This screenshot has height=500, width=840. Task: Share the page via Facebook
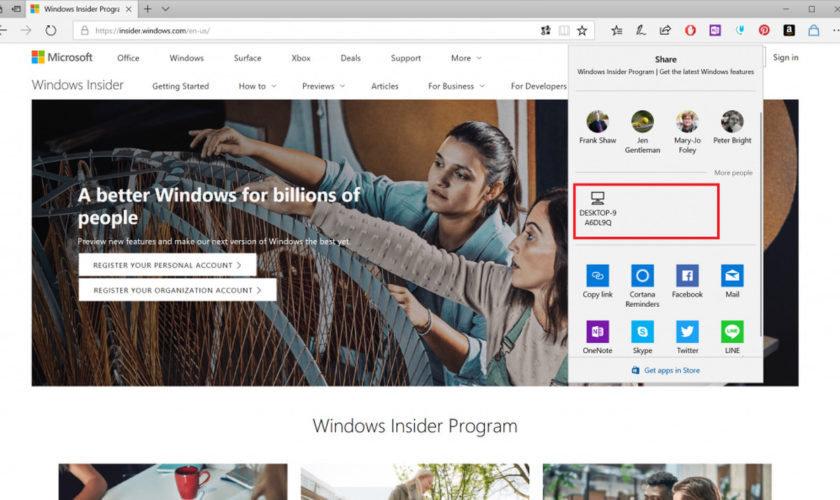tap(687, 276)
